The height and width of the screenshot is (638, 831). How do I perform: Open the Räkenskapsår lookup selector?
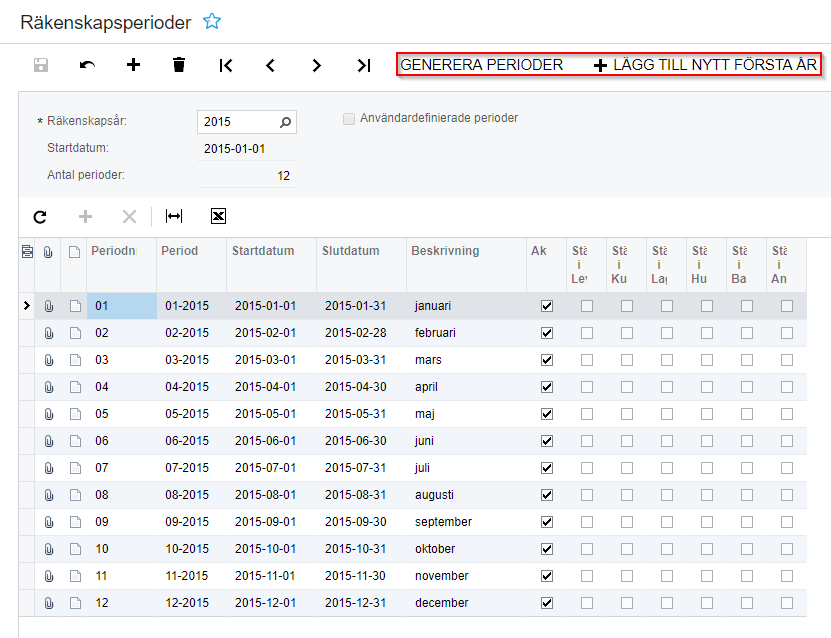[285, 122]
